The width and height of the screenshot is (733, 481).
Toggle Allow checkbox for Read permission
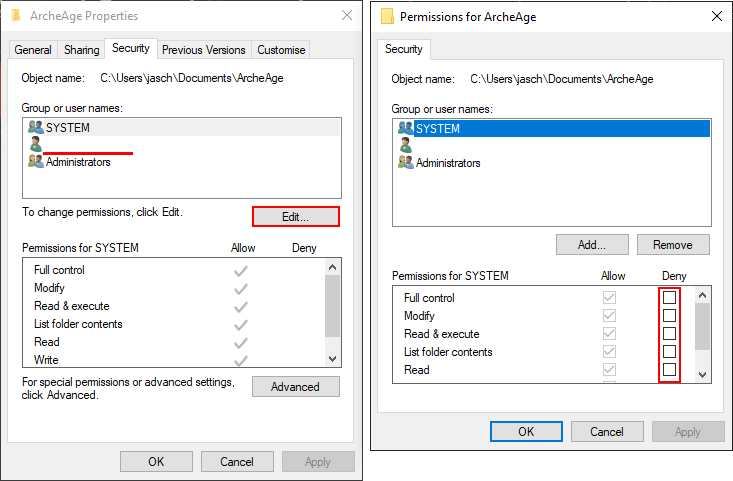(609, 369)
